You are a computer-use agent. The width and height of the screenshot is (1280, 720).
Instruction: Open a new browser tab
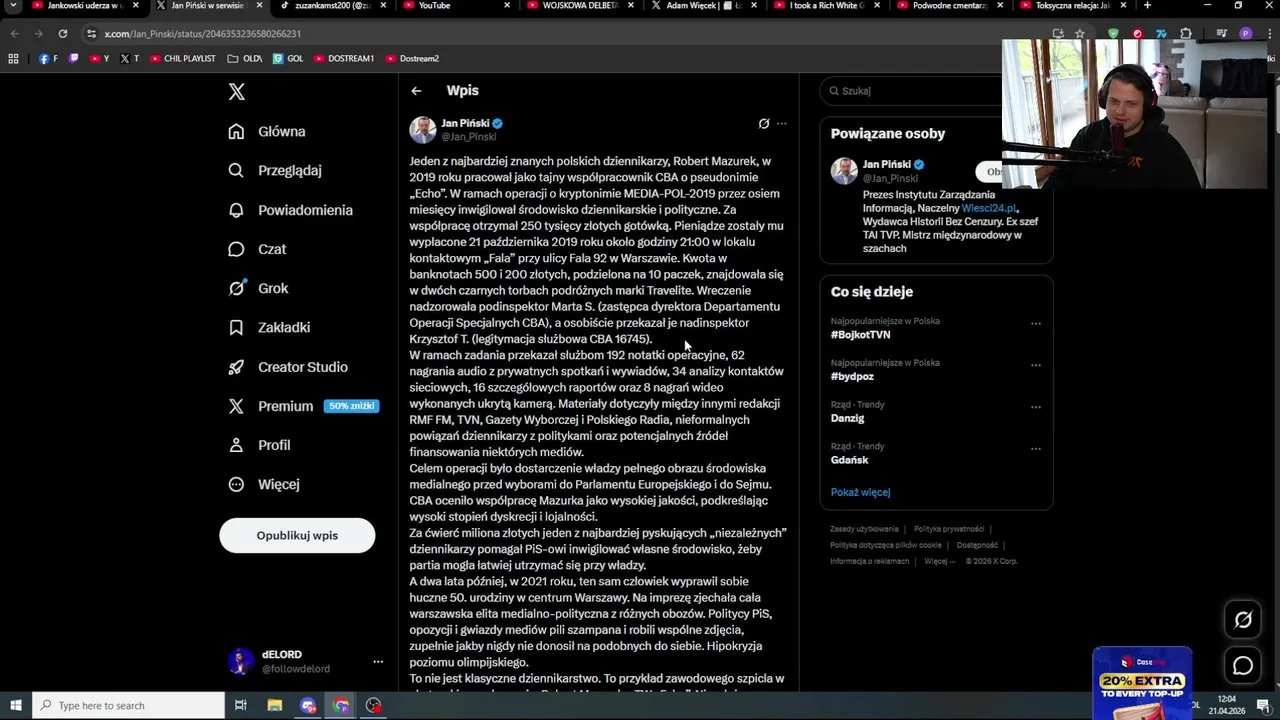[x=1147, y=6]
